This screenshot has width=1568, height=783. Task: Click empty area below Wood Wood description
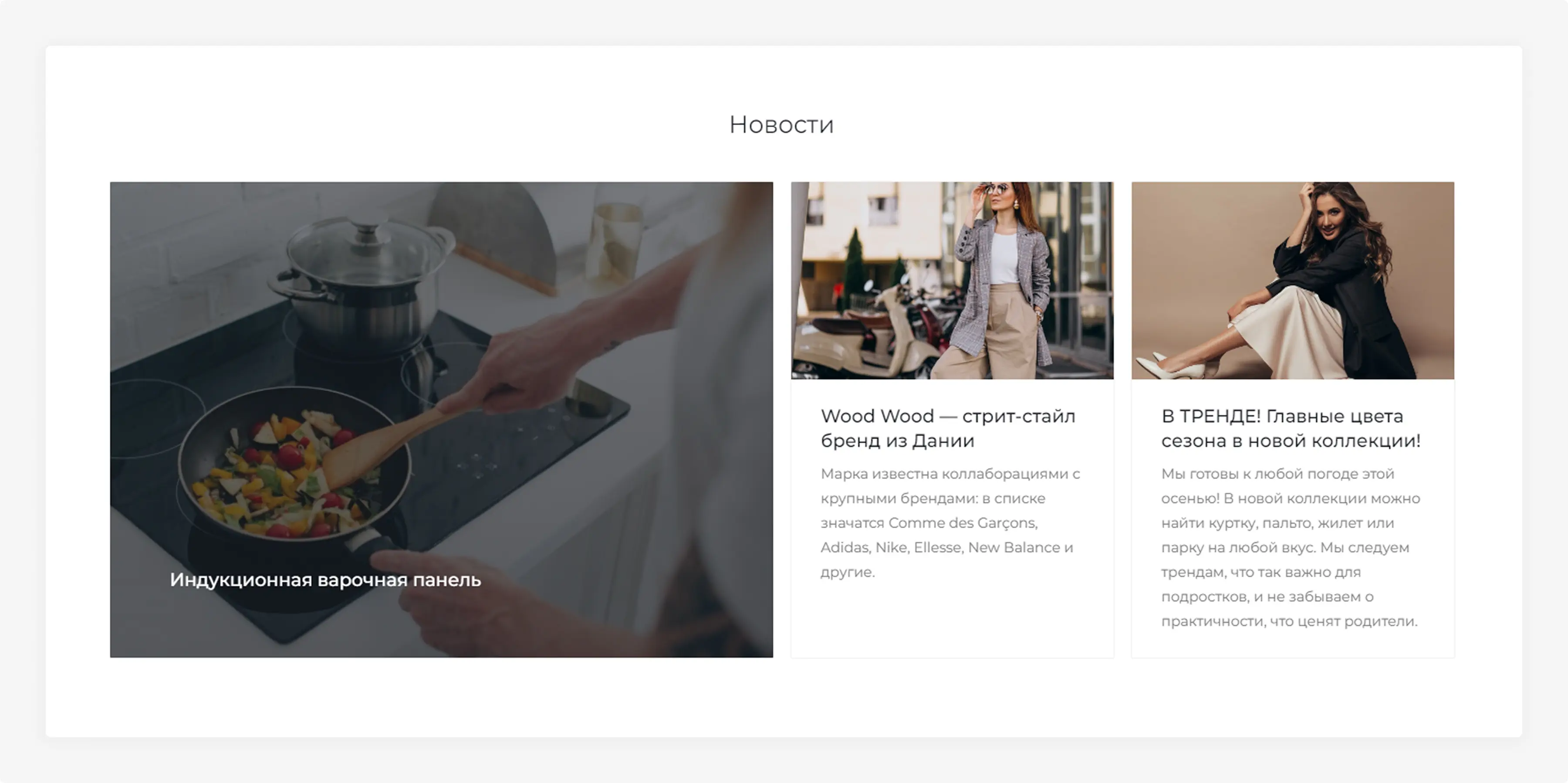(952, 618)
